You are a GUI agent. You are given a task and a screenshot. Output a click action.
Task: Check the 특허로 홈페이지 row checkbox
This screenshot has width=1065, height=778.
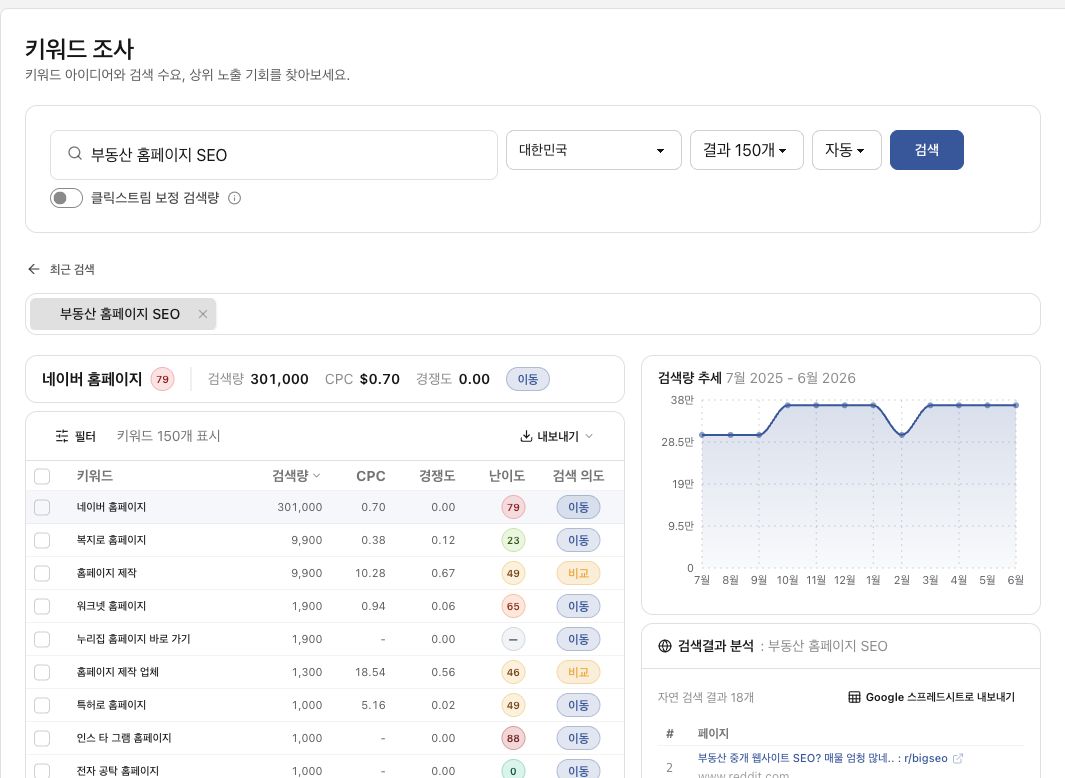click(x=42, y=705)
